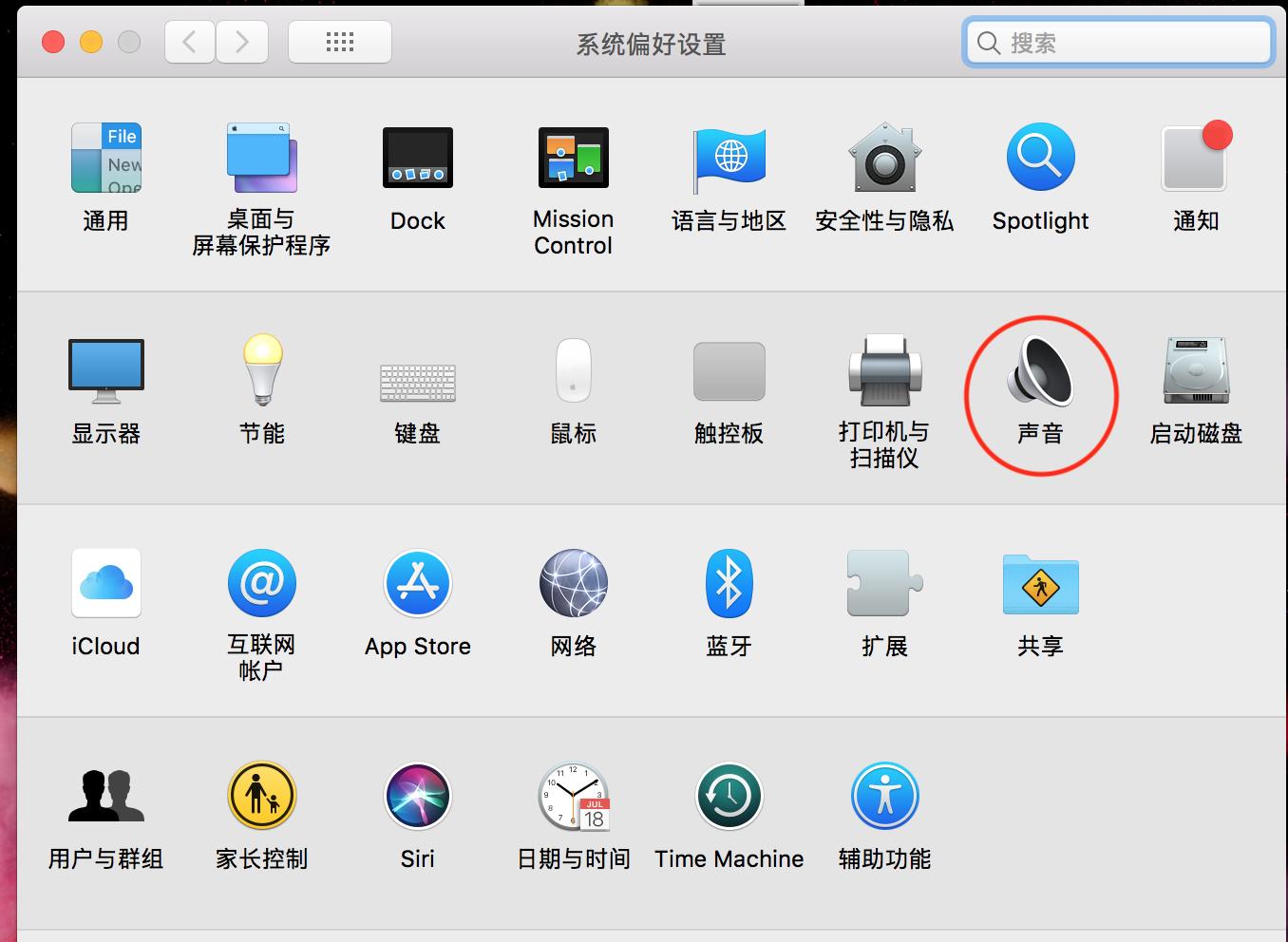Viewport: 1288px width, 942px height.
Task: Open 家长控制 (Parental Controls)
Action: click(261, 798)
